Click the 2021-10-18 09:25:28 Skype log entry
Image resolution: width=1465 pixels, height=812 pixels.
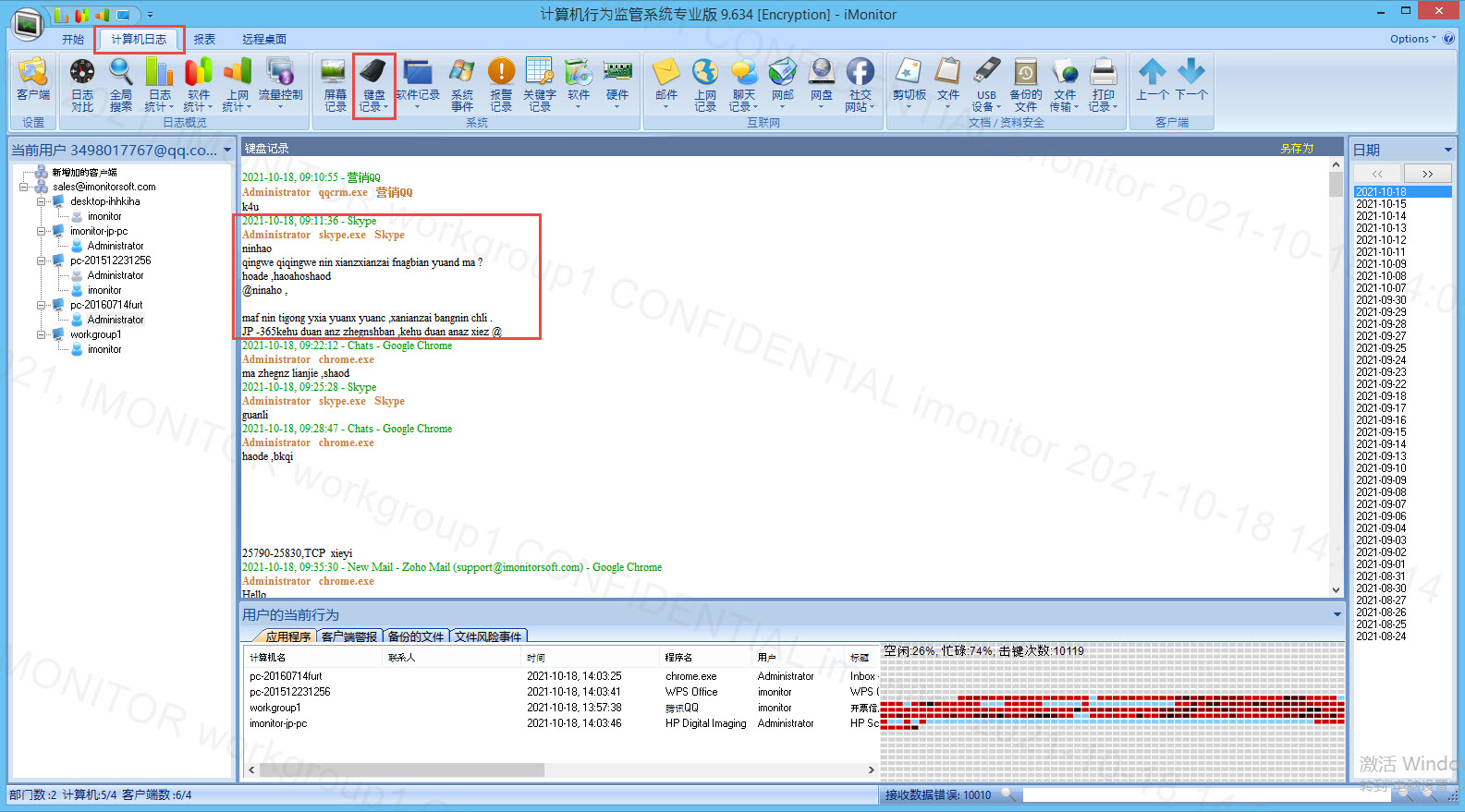click(x=309, y=387)
